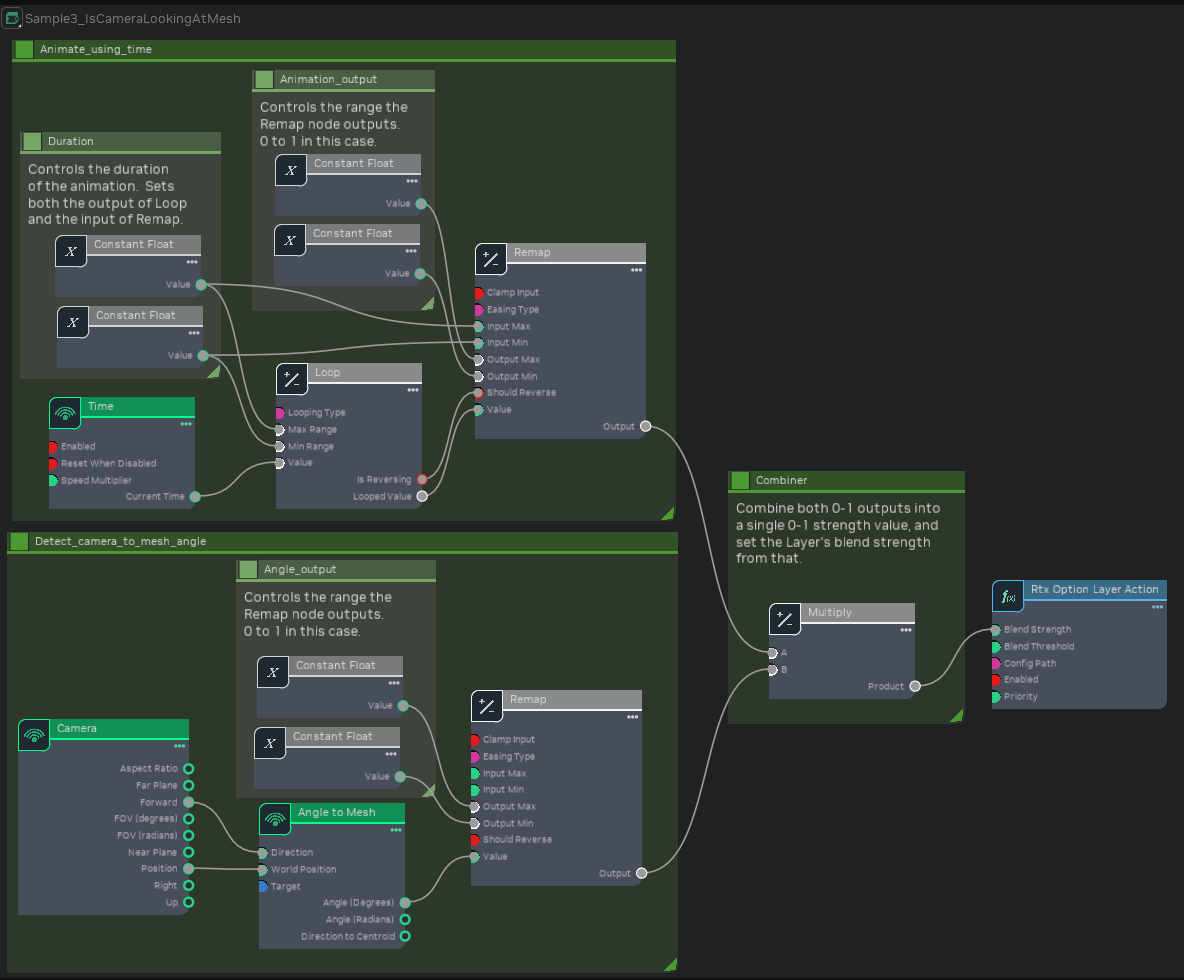Click the pink Looping Type port on Loop
This screenshot has width=1184, height=980.
[x=282, y=412]
